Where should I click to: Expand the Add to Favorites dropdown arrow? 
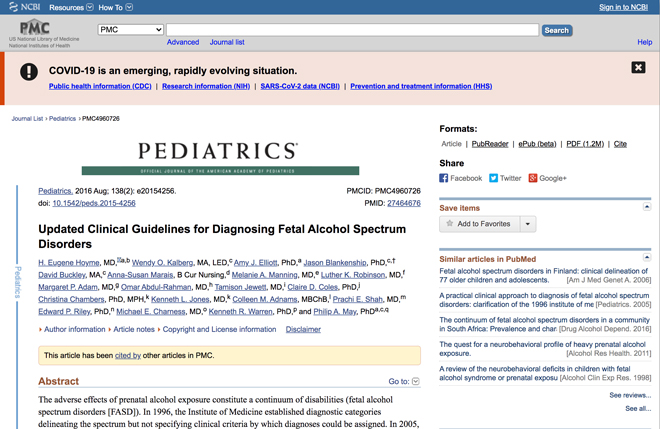pos(528,224)
